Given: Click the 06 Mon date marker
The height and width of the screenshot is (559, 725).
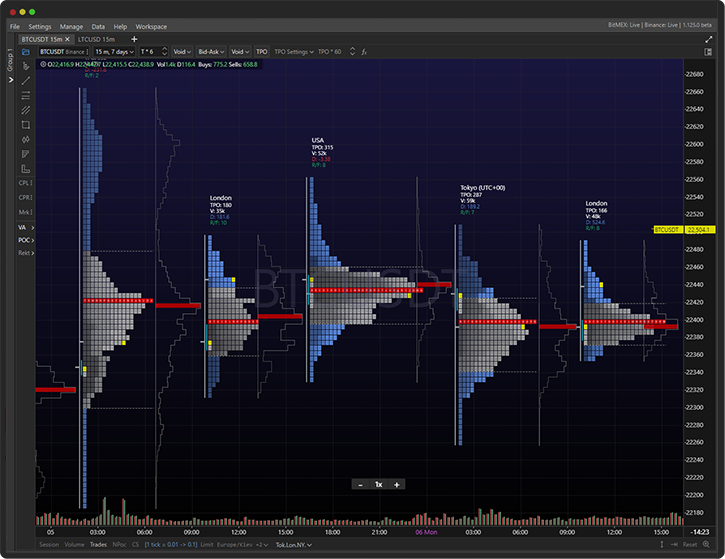Looking at the screenshot, I should pyautogui.click(x=426, y=532).
